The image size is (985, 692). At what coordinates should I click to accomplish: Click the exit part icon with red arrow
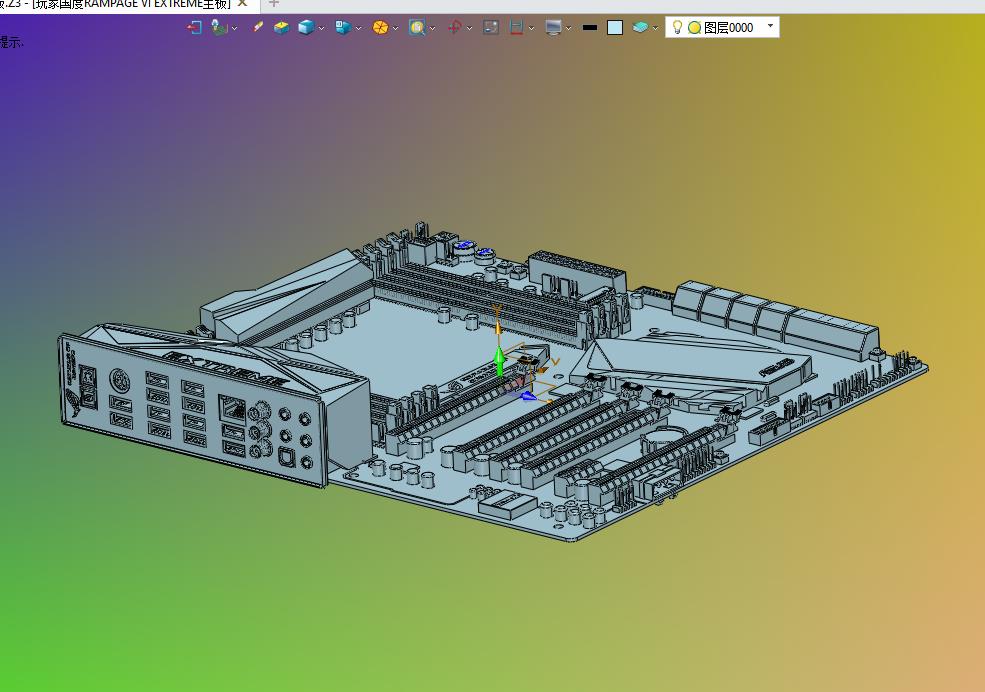(x=194, y=28)
